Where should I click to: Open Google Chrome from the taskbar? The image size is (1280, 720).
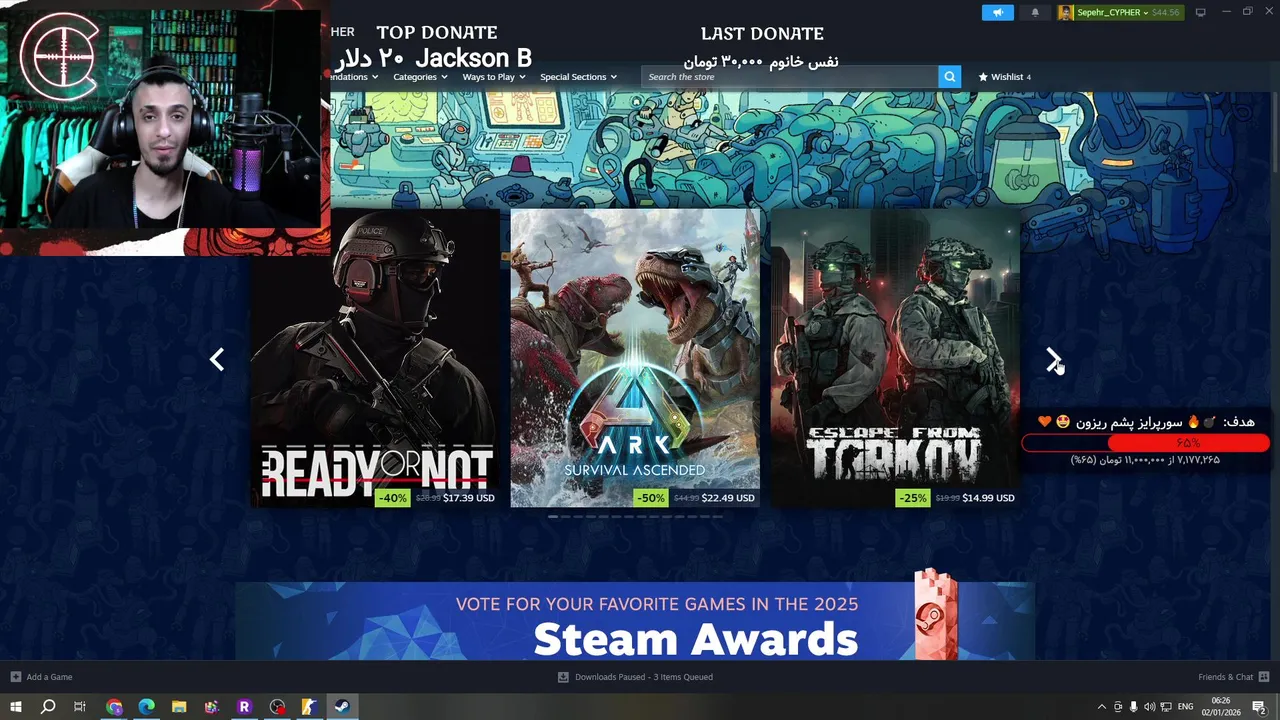click(x=114, y=707)
